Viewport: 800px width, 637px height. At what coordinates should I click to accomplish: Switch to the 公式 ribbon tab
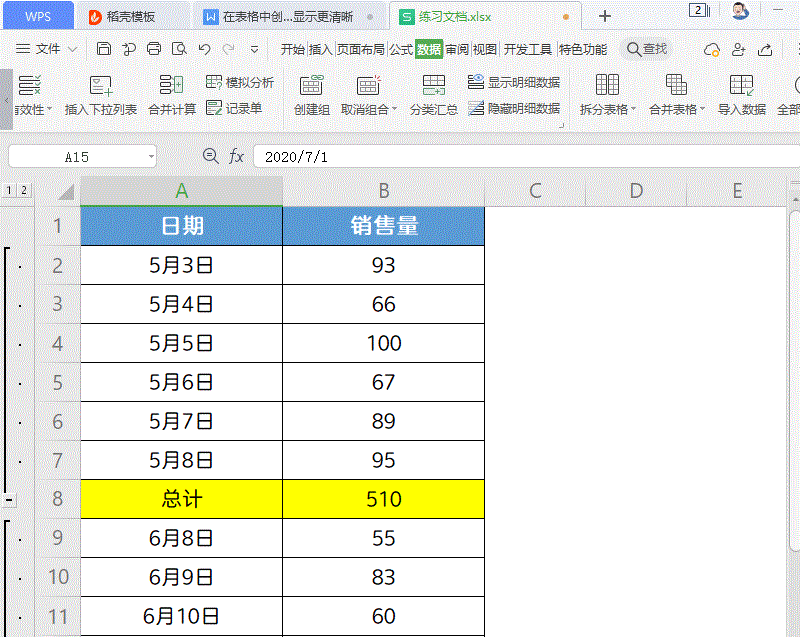(401, 49)
